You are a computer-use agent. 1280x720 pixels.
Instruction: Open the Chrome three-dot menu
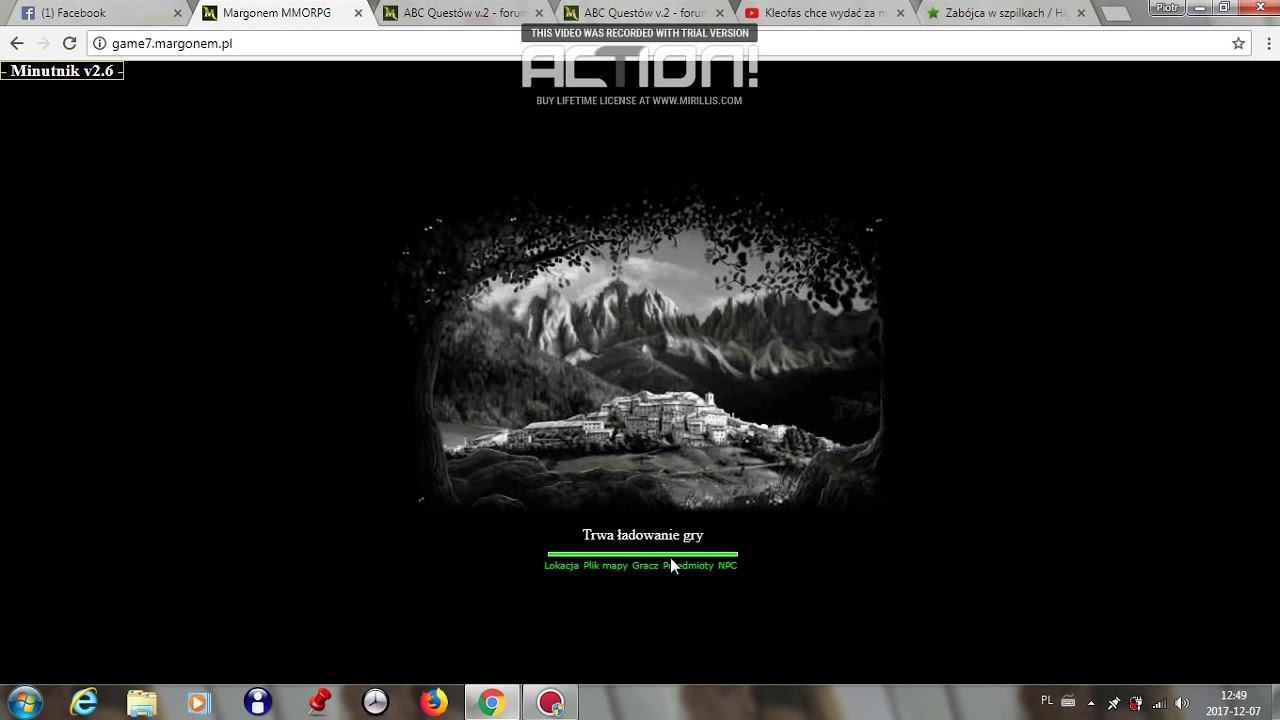pos(1268,43)
